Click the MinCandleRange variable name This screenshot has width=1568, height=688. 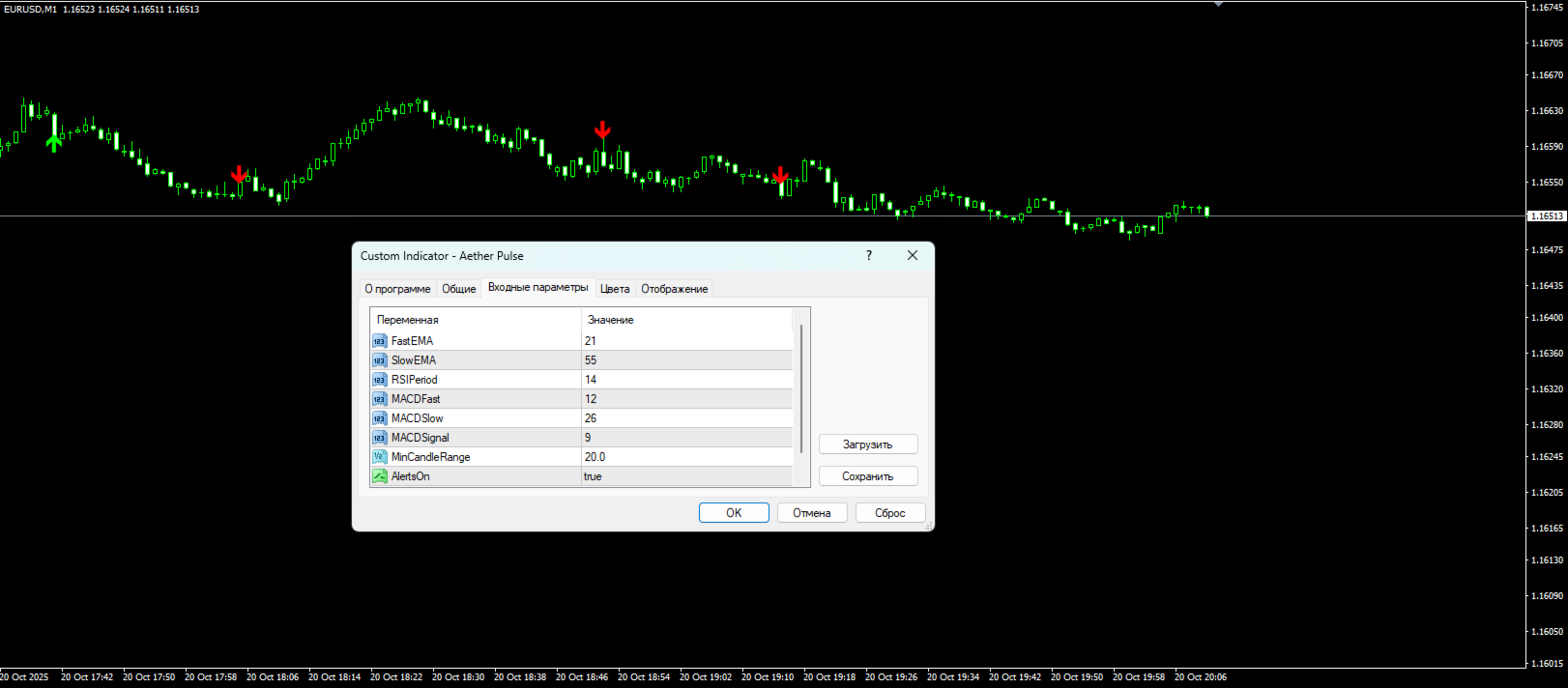pos(430,457)
